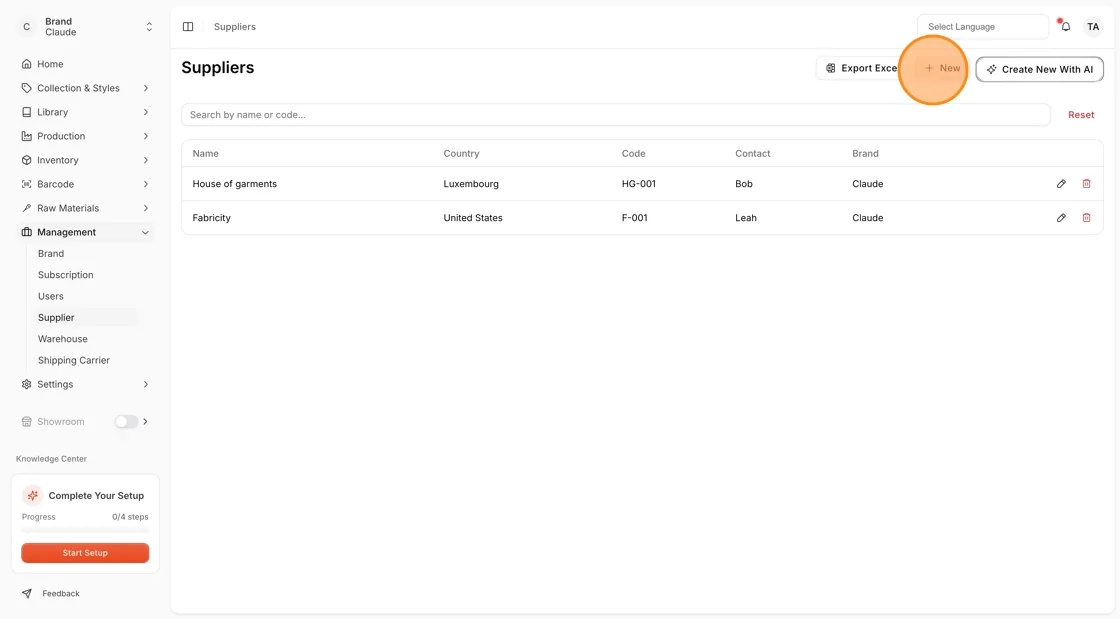1120x619 pixels.
Task: Expand Collection & Styles chevron
Action: (x=146, y=89)
